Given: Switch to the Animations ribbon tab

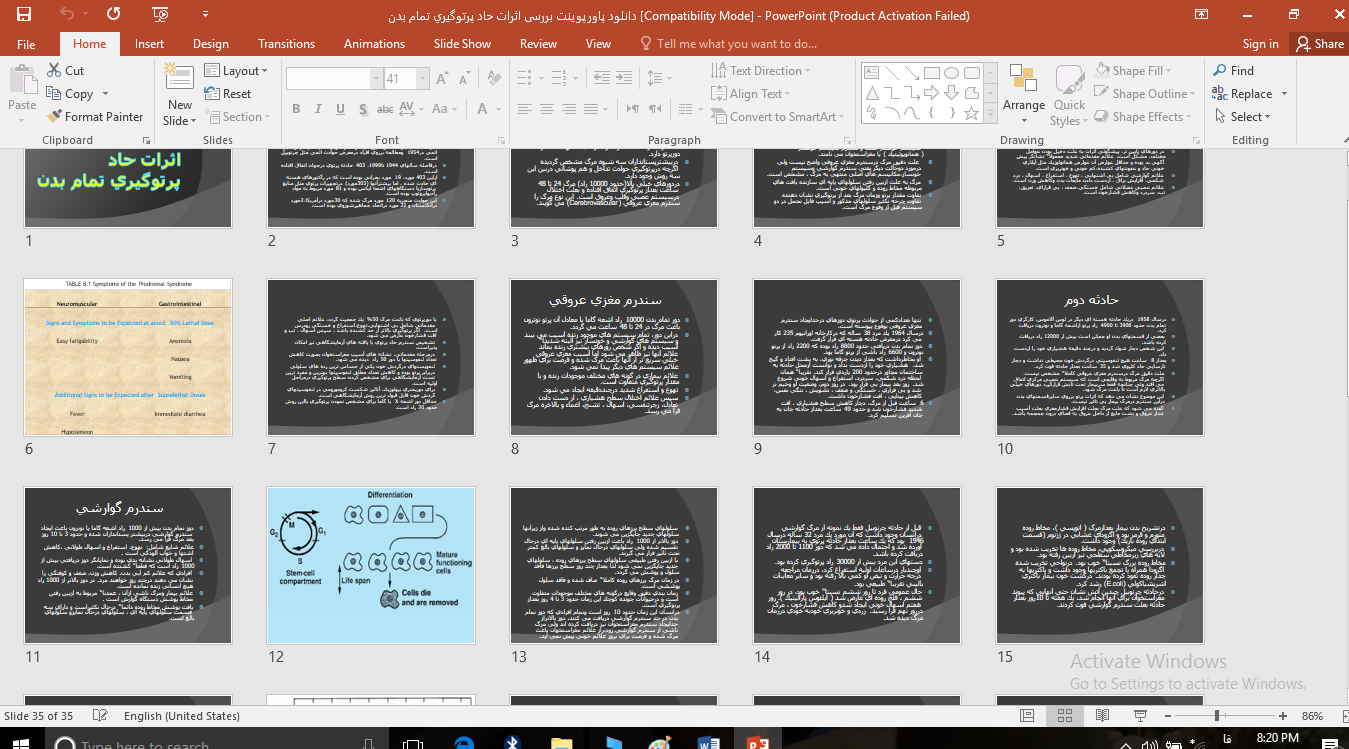Looking at the screenshot, I should coord(374,44).
